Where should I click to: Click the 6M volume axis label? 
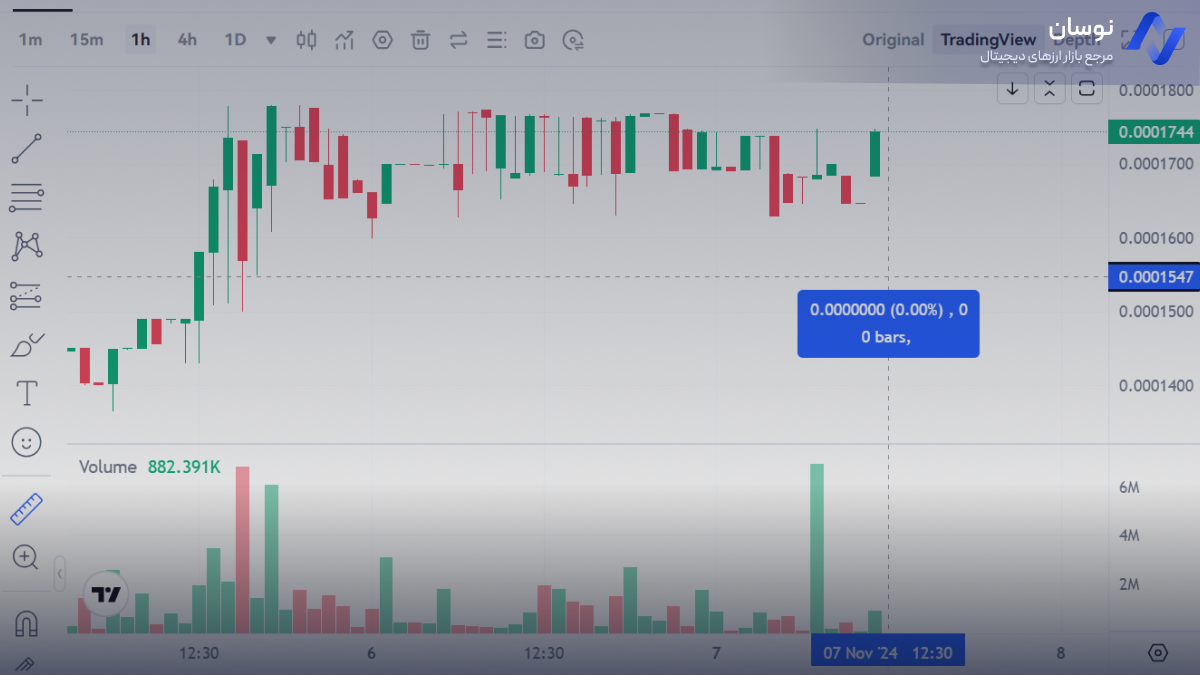point(1130,488)
